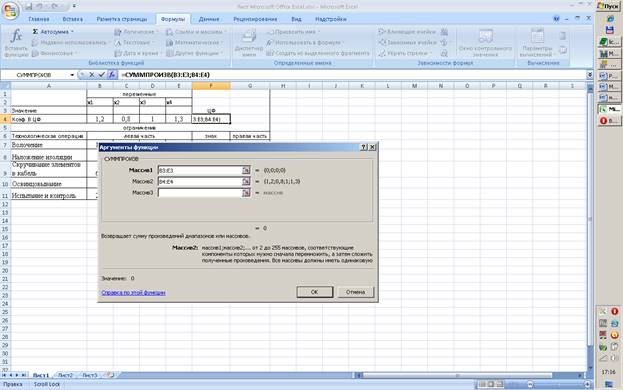The image size is (623, 390).
Task: Click OK in function arguments dialog
Action: 315,292
